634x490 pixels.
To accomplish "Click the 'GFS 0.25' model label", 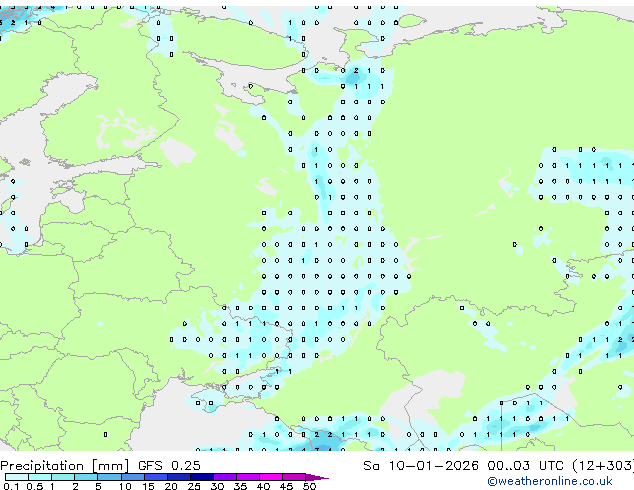I will [169, 466].
